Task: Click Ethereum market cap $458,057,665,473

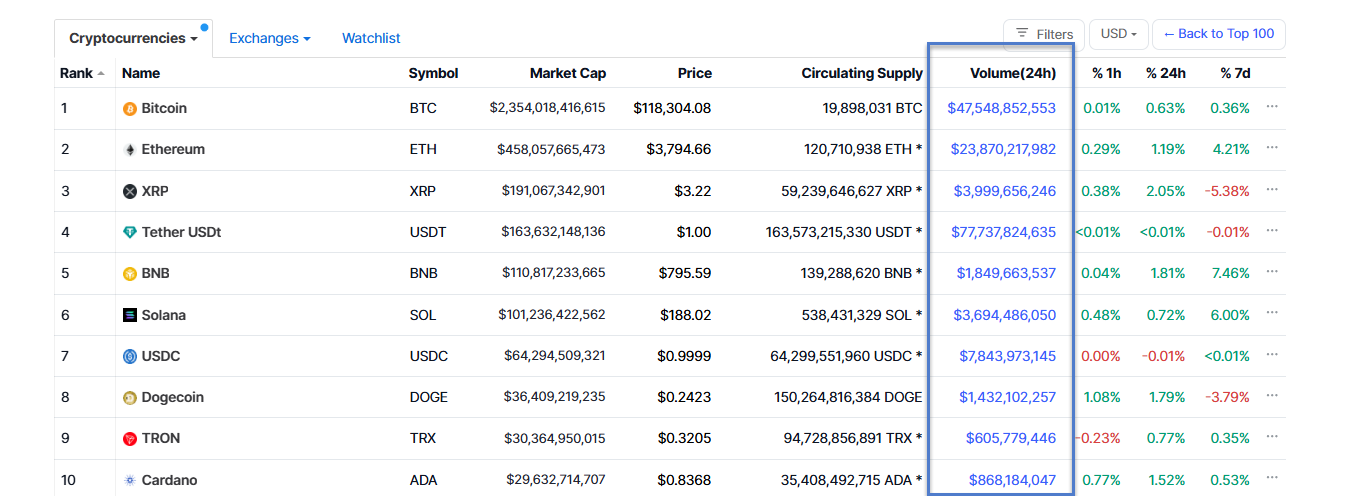Action: [x=551, y=149]
